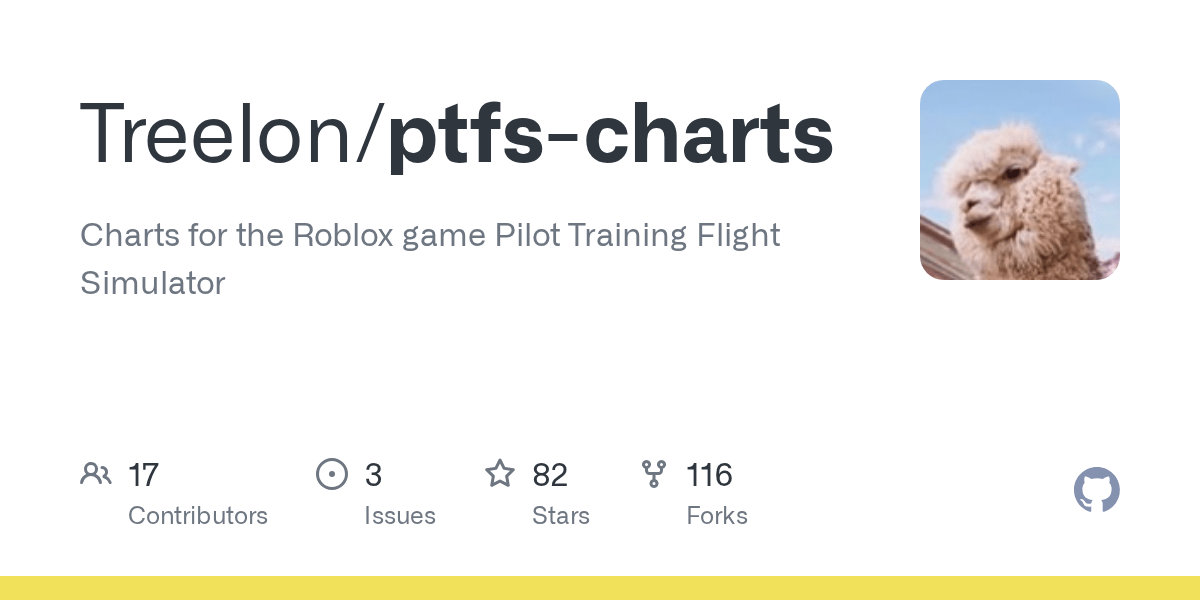This screenshot has width=1200, height=600.
Task: Click the Contributors label
Action: point(198,516)
